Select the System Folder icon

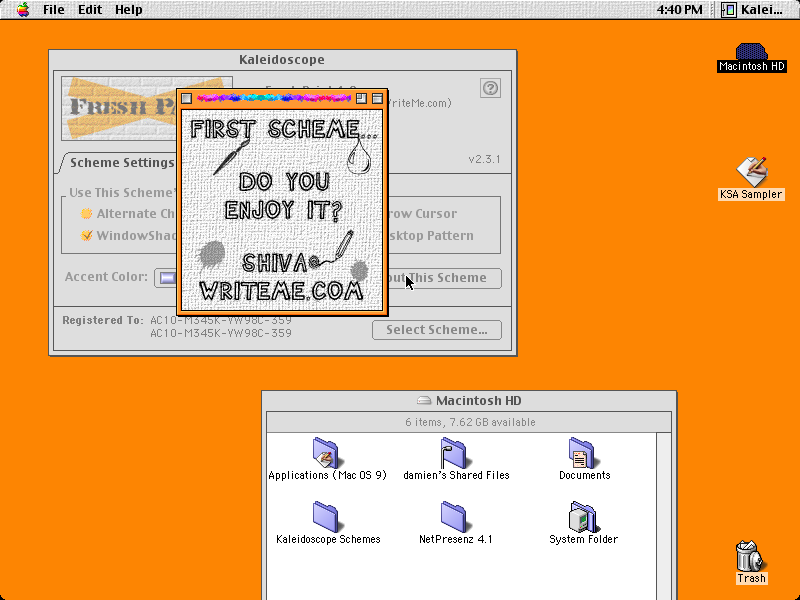click(583, 517)
